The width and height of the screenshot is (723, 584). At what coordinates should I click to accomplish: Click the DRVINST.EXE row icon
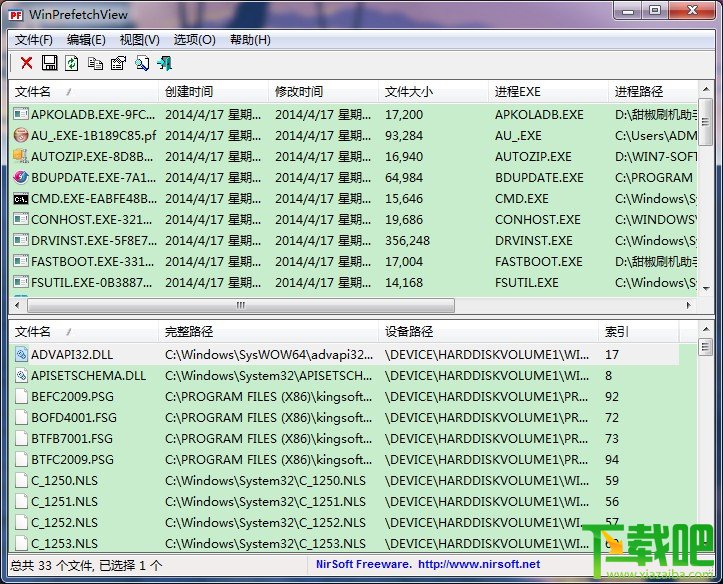[21, 240]
